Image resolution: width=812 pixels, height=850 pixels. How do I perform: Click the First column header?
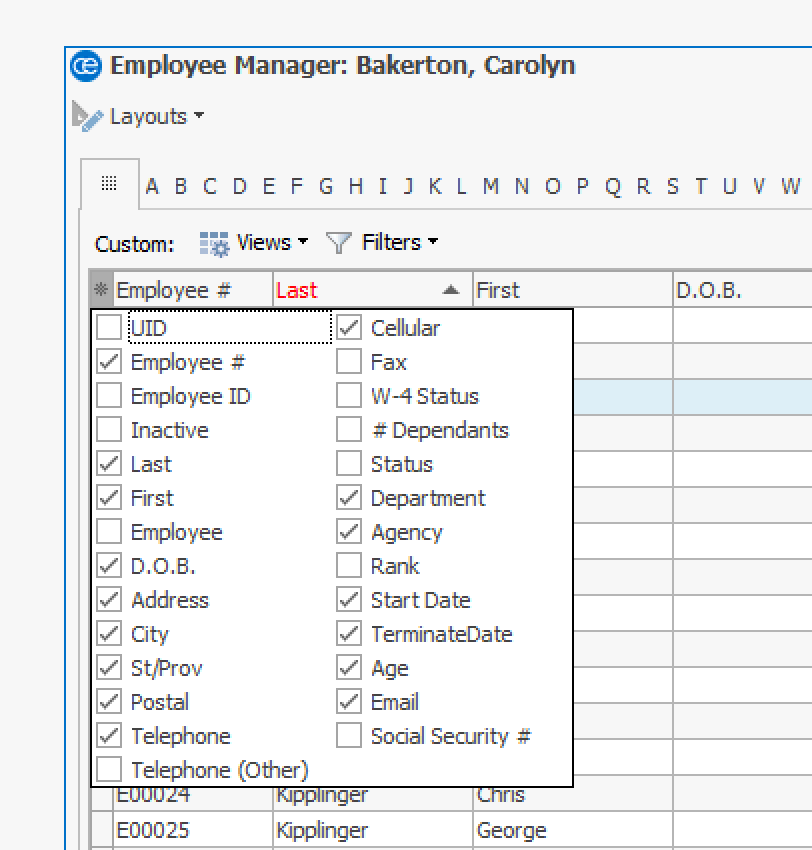572,289
